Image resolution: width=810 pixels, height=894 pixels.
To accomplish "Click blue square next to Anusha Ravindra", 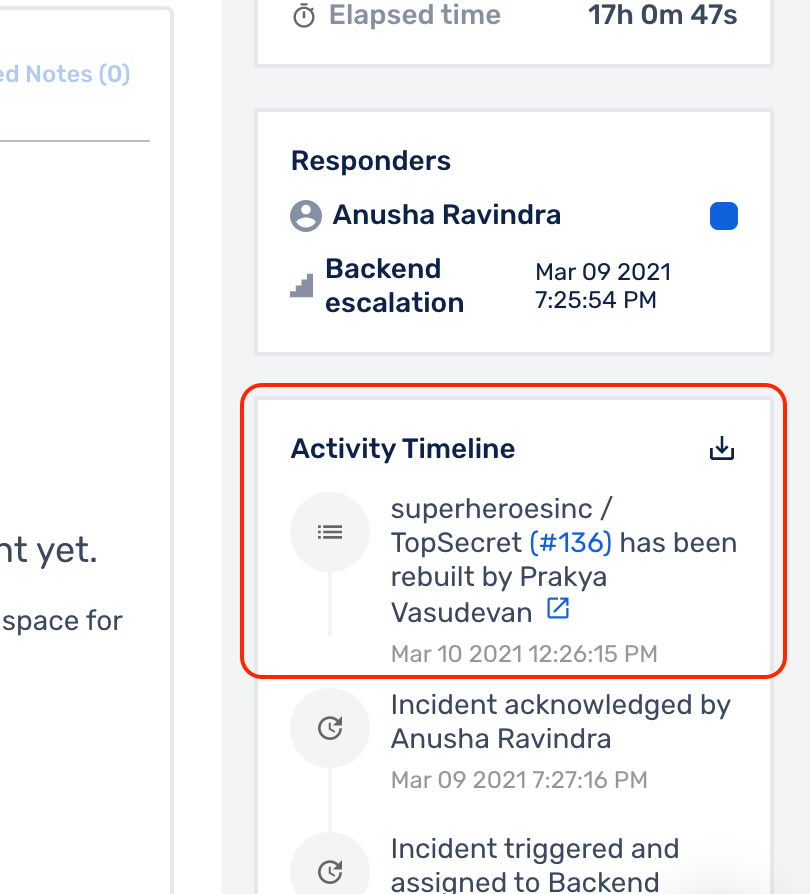I will (x=724, y=216).
